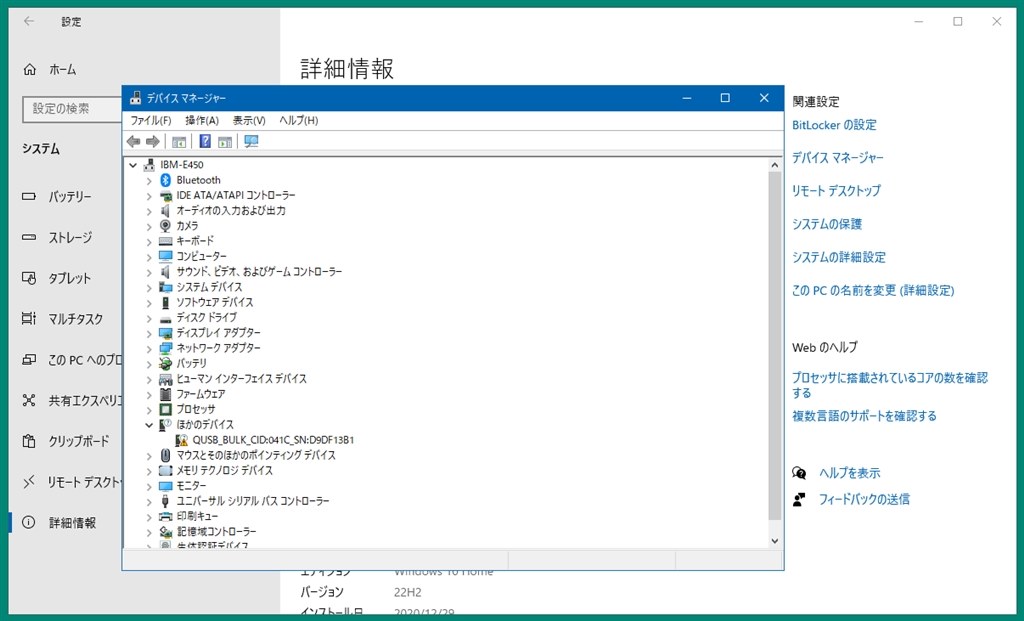The width and height of the screenshot is (1024, 621).
Task: Click the scan for hardware changes monitor icon
Action: pyautogui.click(x=251, y=142)
